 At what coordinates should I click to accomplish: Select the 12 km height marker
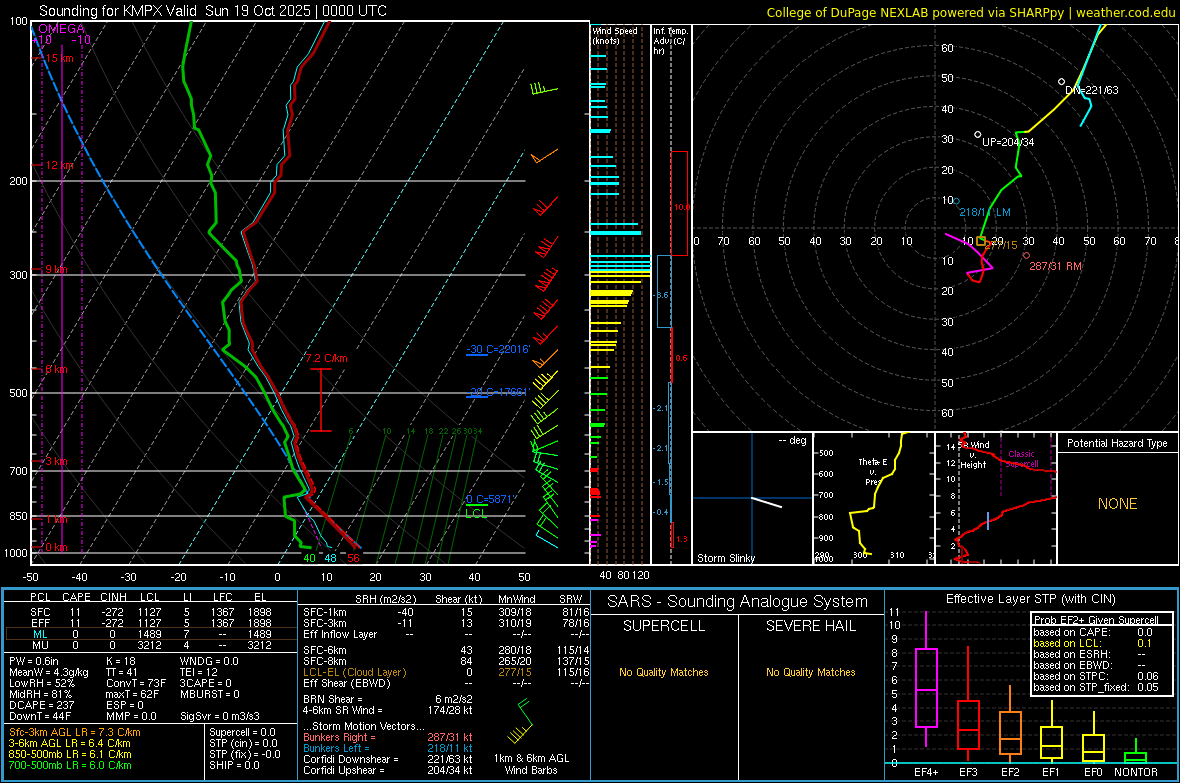tap(59, 165)
